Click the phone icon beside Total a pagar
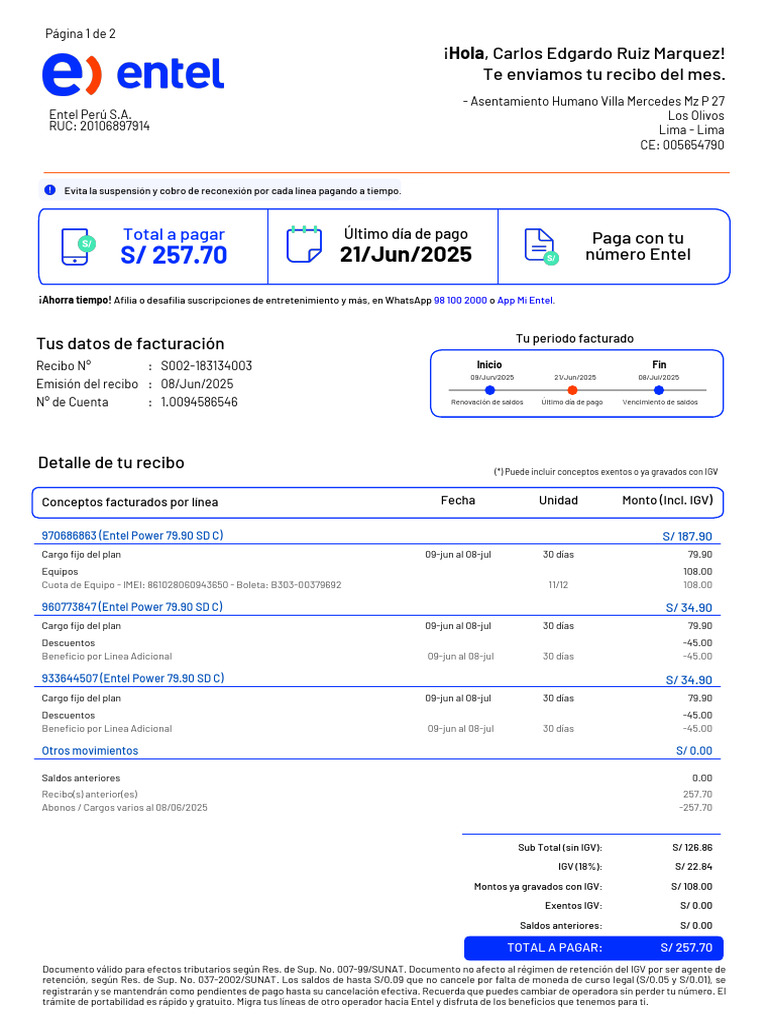This screenshot has width=768, height=1024. point(77,246)
